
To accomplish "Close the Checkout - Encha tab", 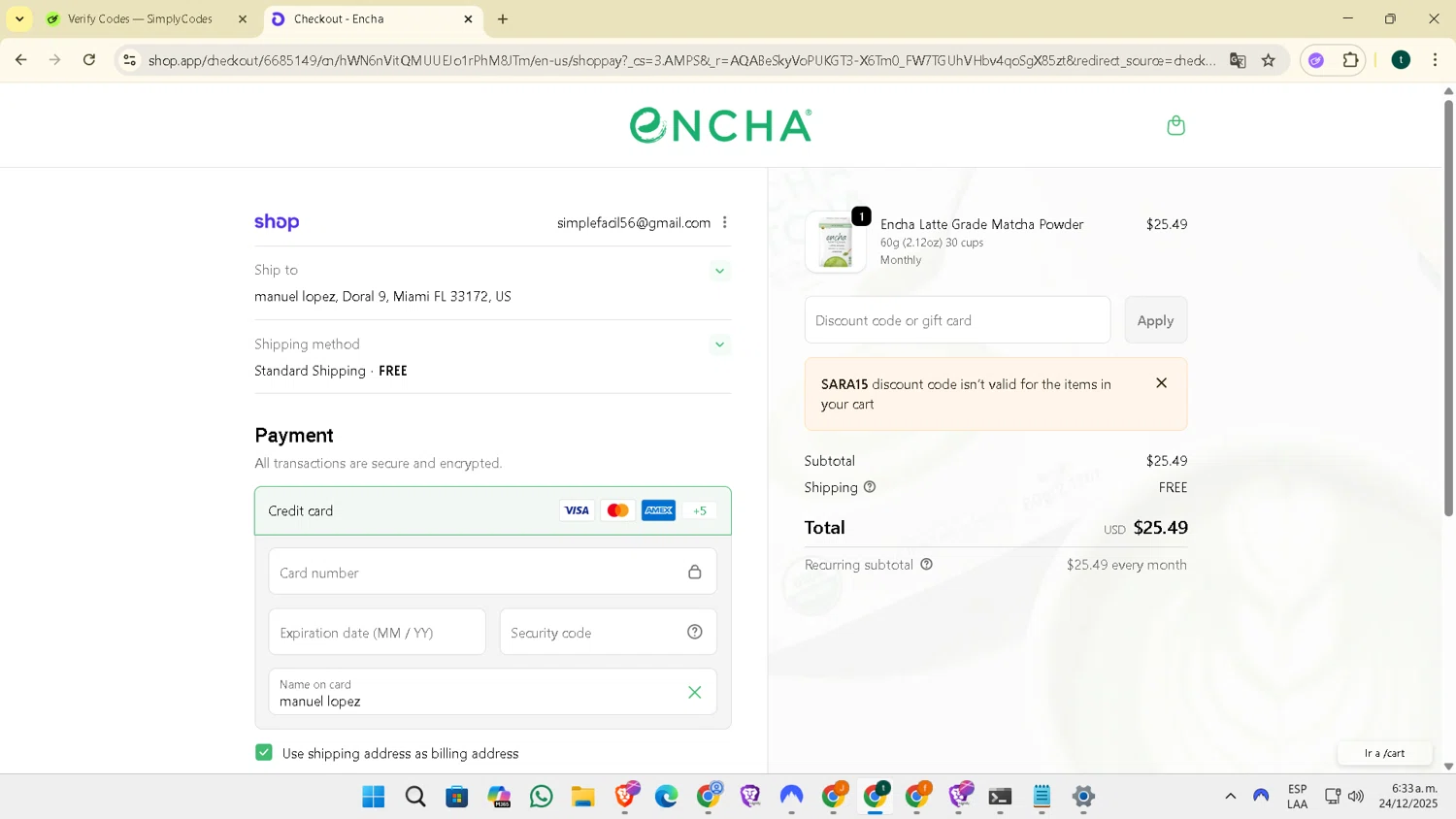I will (468, 18).
